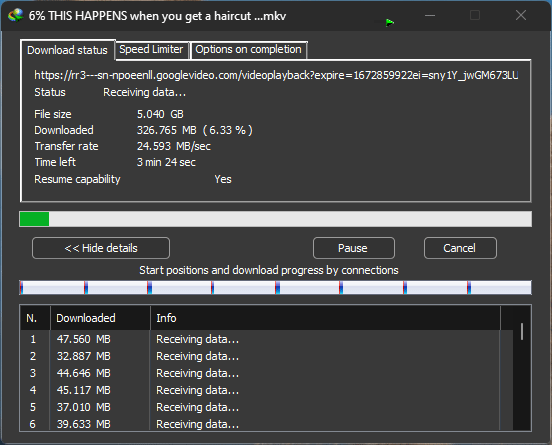Click the window title text with mkv filename
This screenshot has height=445, width=552.
coord(157,16)
